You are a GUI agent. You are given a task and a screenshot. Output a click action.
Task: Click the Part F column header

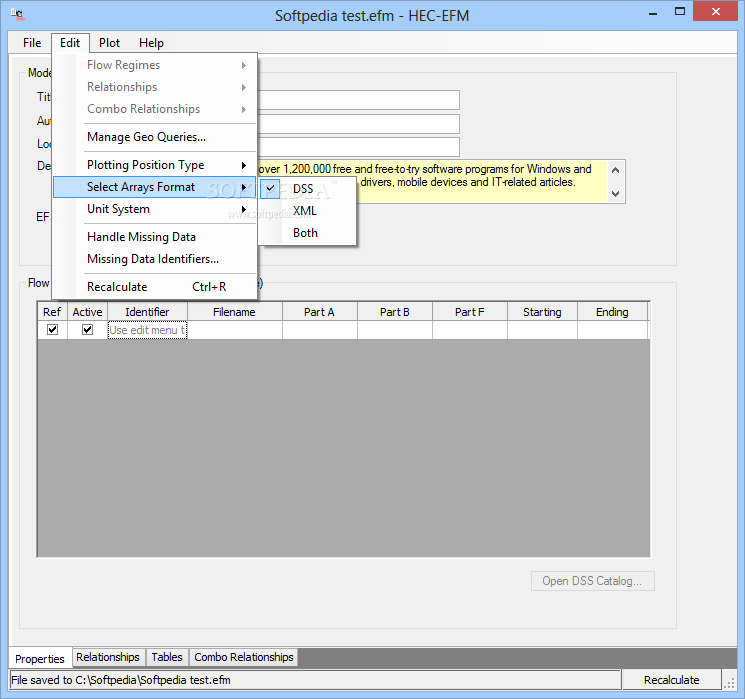(x=470, y=312)
